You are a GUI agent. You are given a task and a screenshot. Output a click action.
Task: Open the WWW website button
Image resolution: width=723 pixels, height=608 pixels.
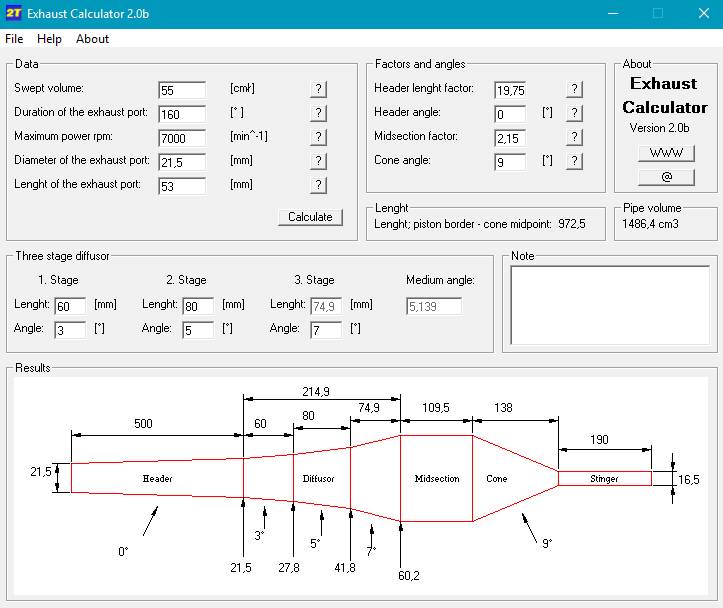[x=666, y=153]
